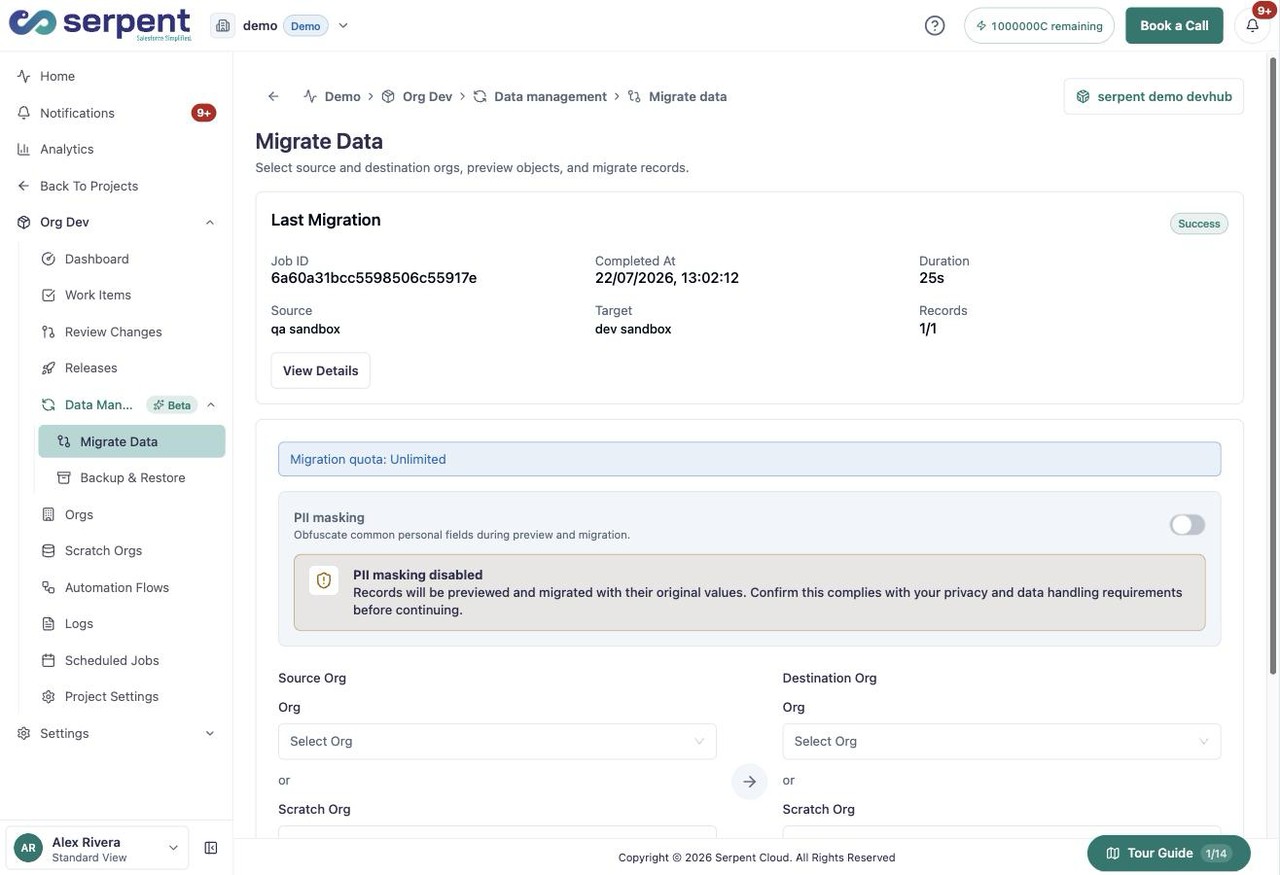Click the Scheduled Jobs calendar icon
Image resolution: width=1280 pixels, height=875 pixels.
pyautogui.click(x=48, y=661)
